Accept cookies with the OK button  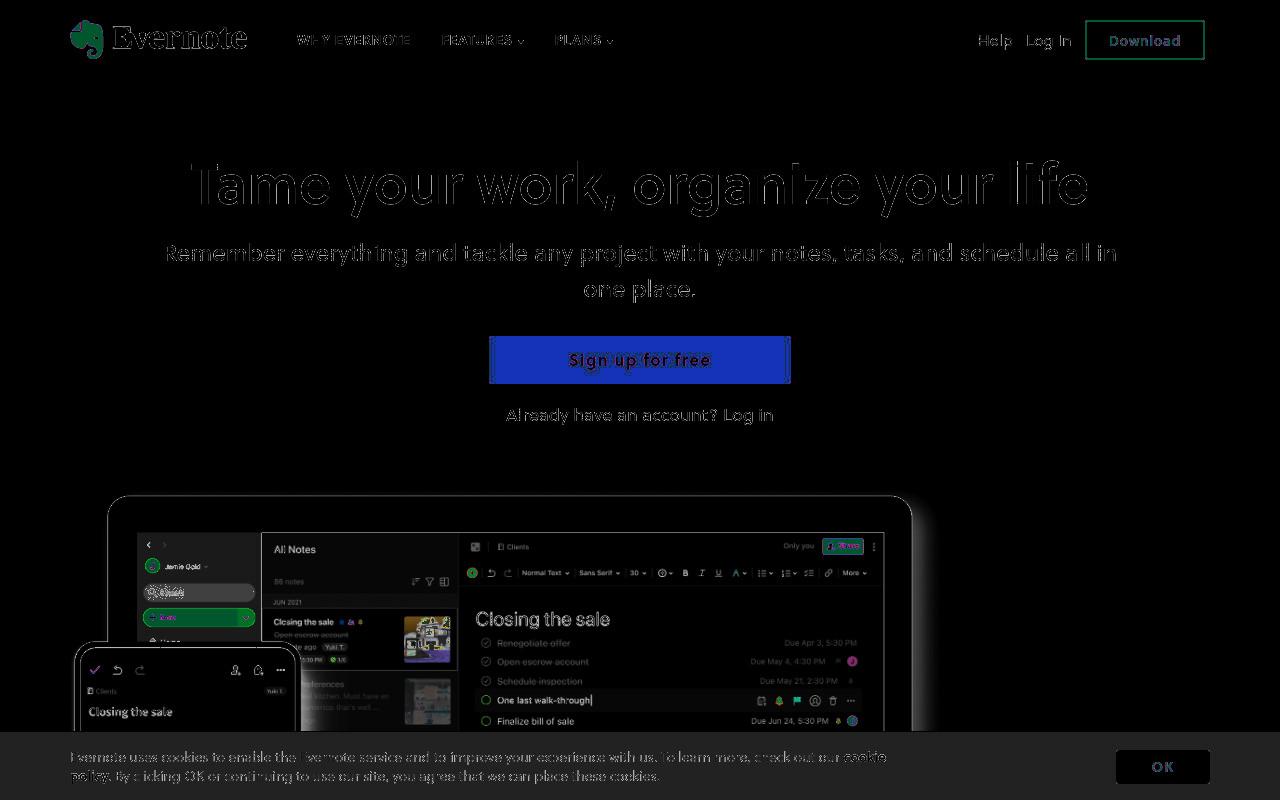[1163, 767]
